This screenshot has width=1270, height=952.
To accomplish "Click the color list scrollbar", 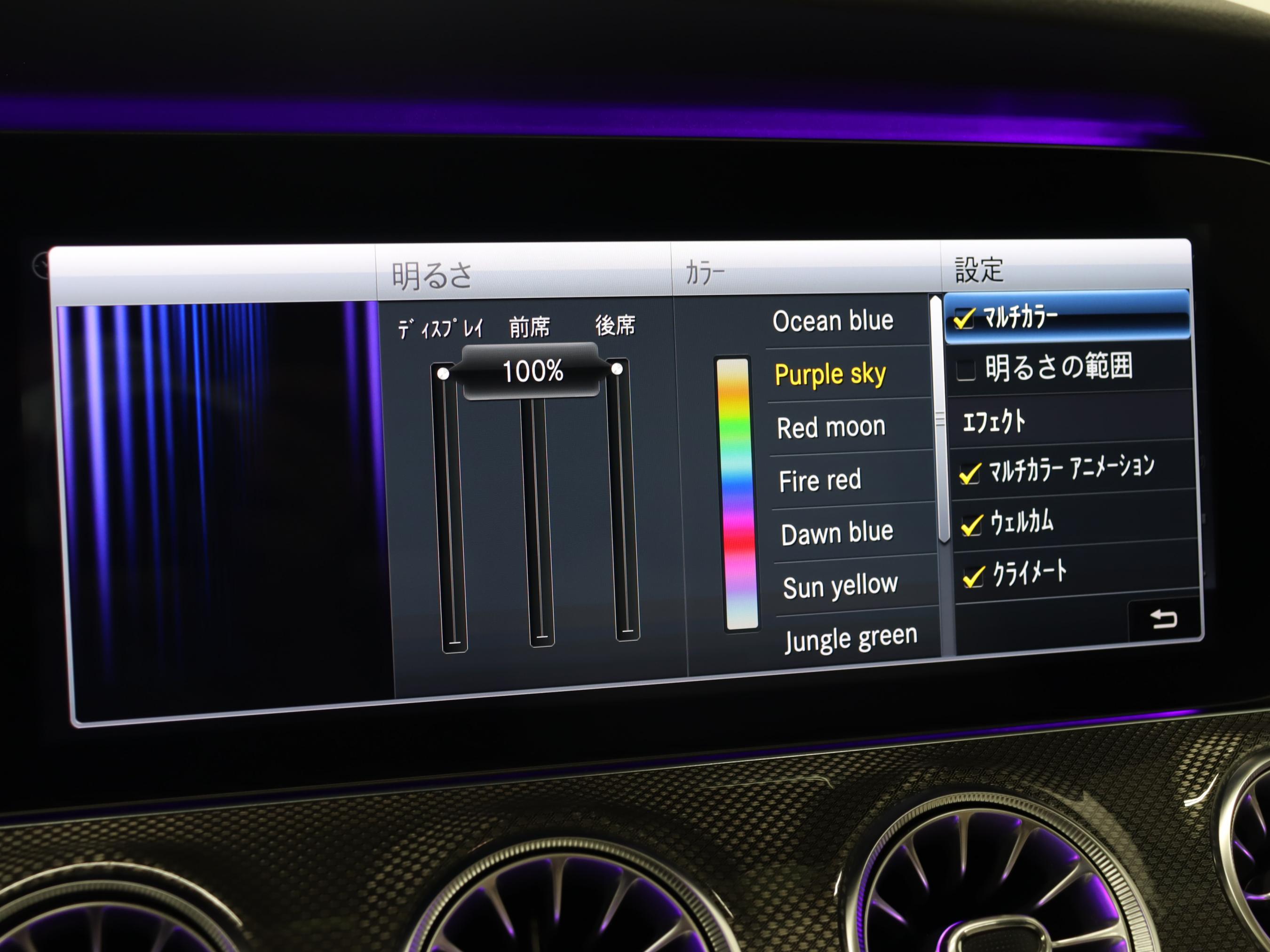I will (940, 419).
